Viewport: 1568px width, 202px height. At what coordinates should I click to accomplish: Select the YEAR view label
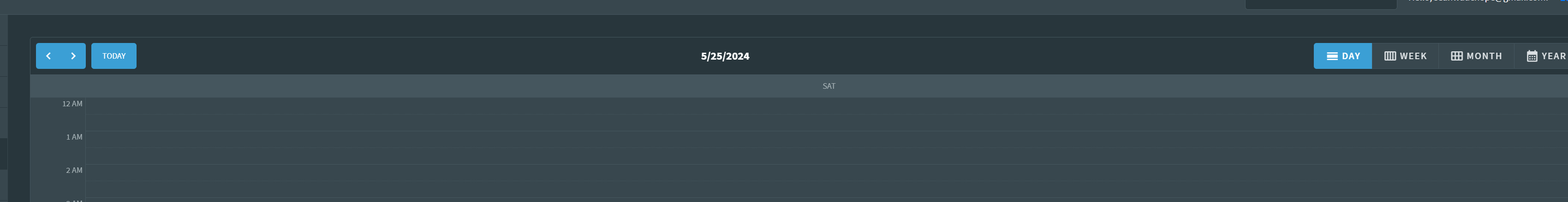[x=1554, y=56]
